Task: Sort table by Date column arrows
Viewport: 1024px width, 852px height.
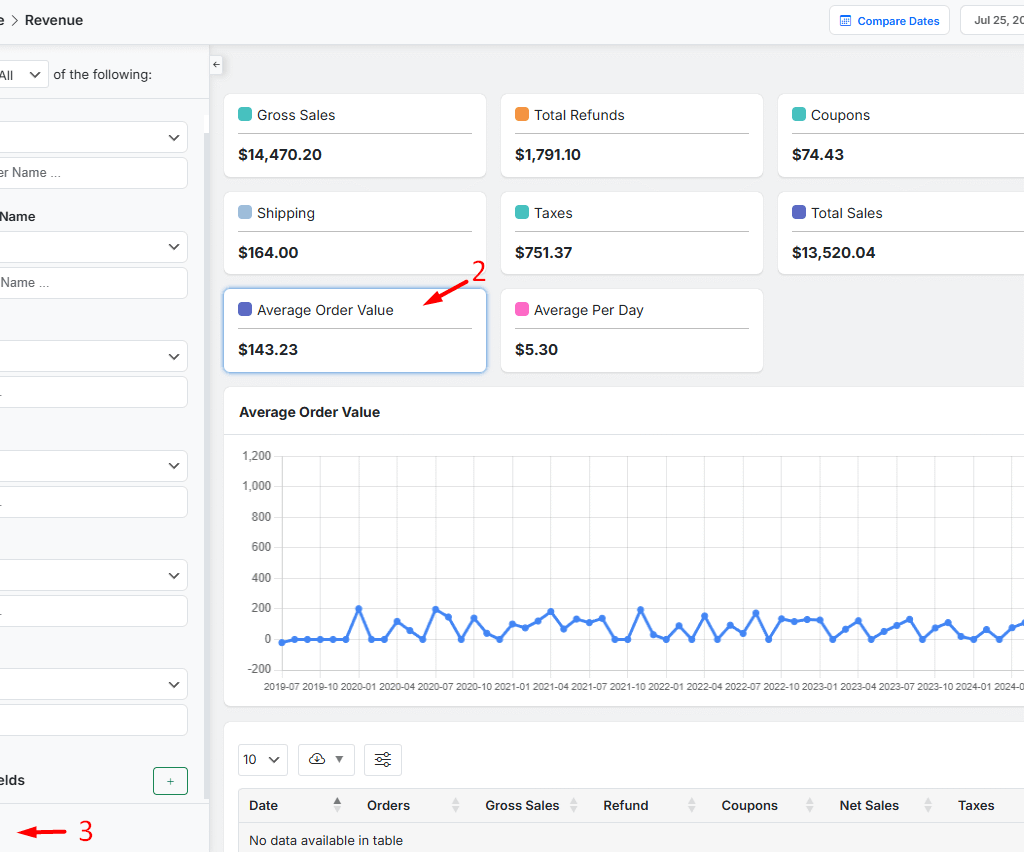Action: tap(337, 805)
